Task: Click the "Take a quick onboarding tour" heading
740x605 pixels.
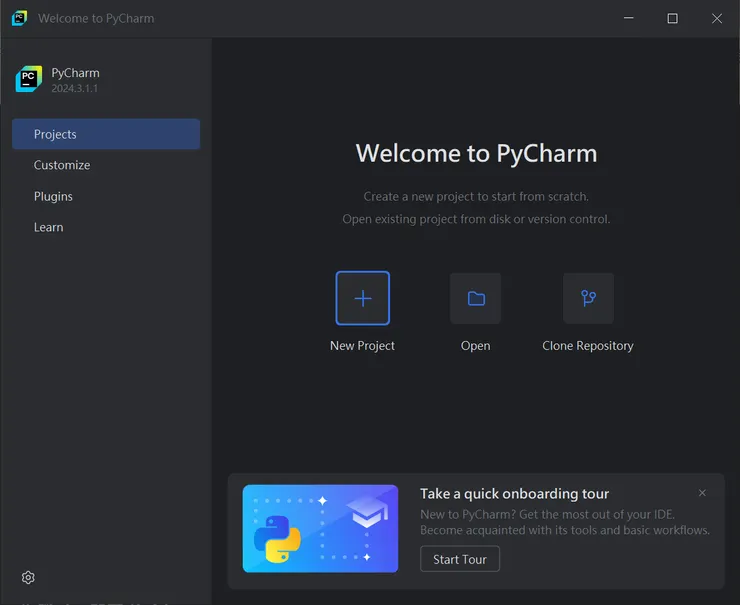Action: click(514, 493)
